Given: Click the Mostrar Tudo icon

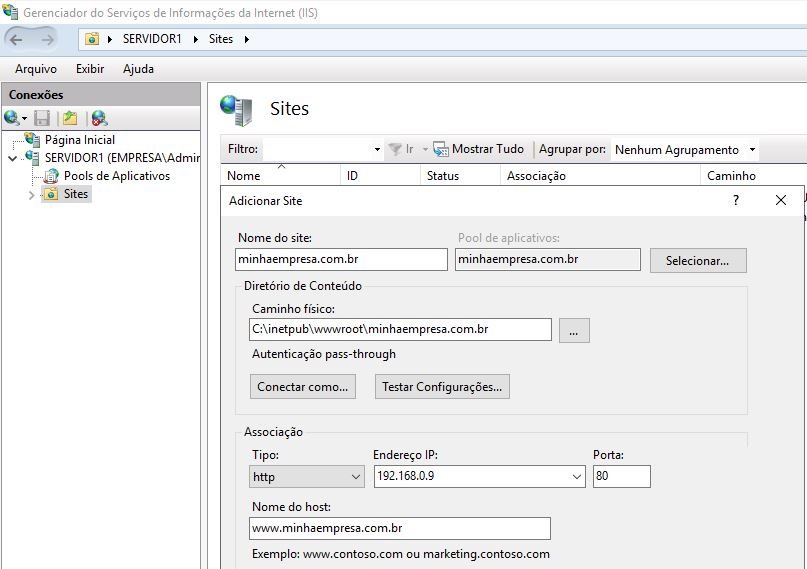Looking at the screenshot, I should (x=441, y=149).
